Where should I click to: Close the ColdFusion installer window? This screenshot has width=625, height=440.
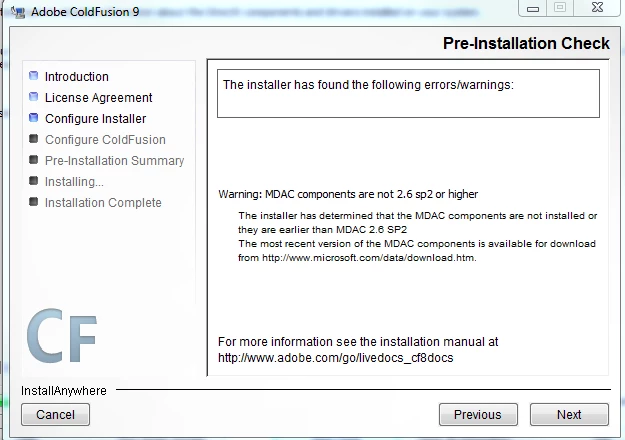click(597, 7)
